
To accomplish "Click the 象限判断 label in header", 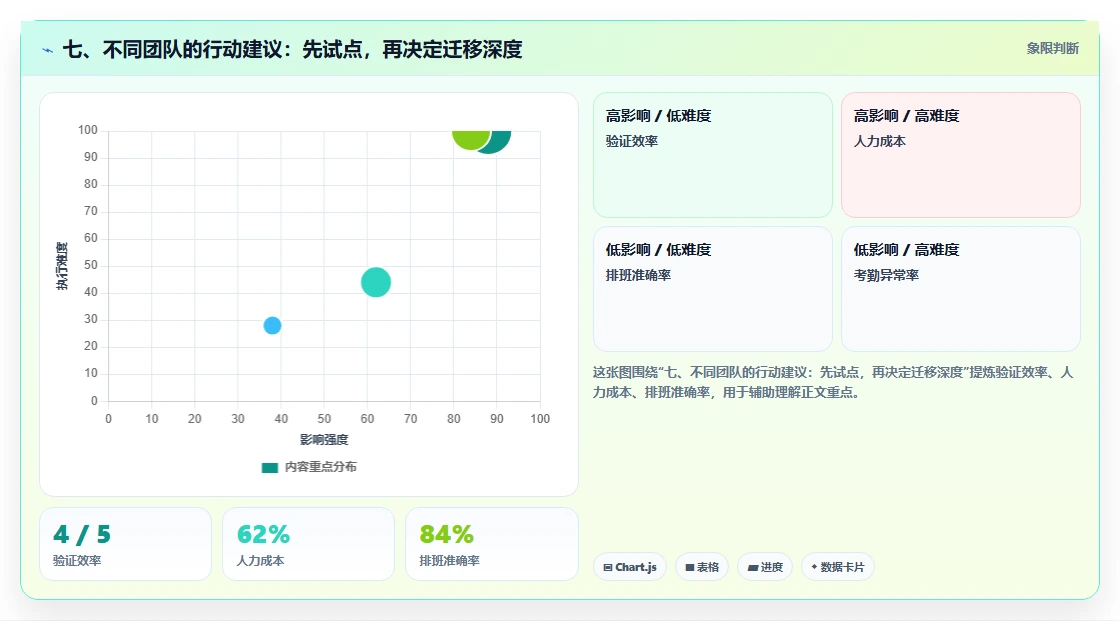I will click(1052, 49).
